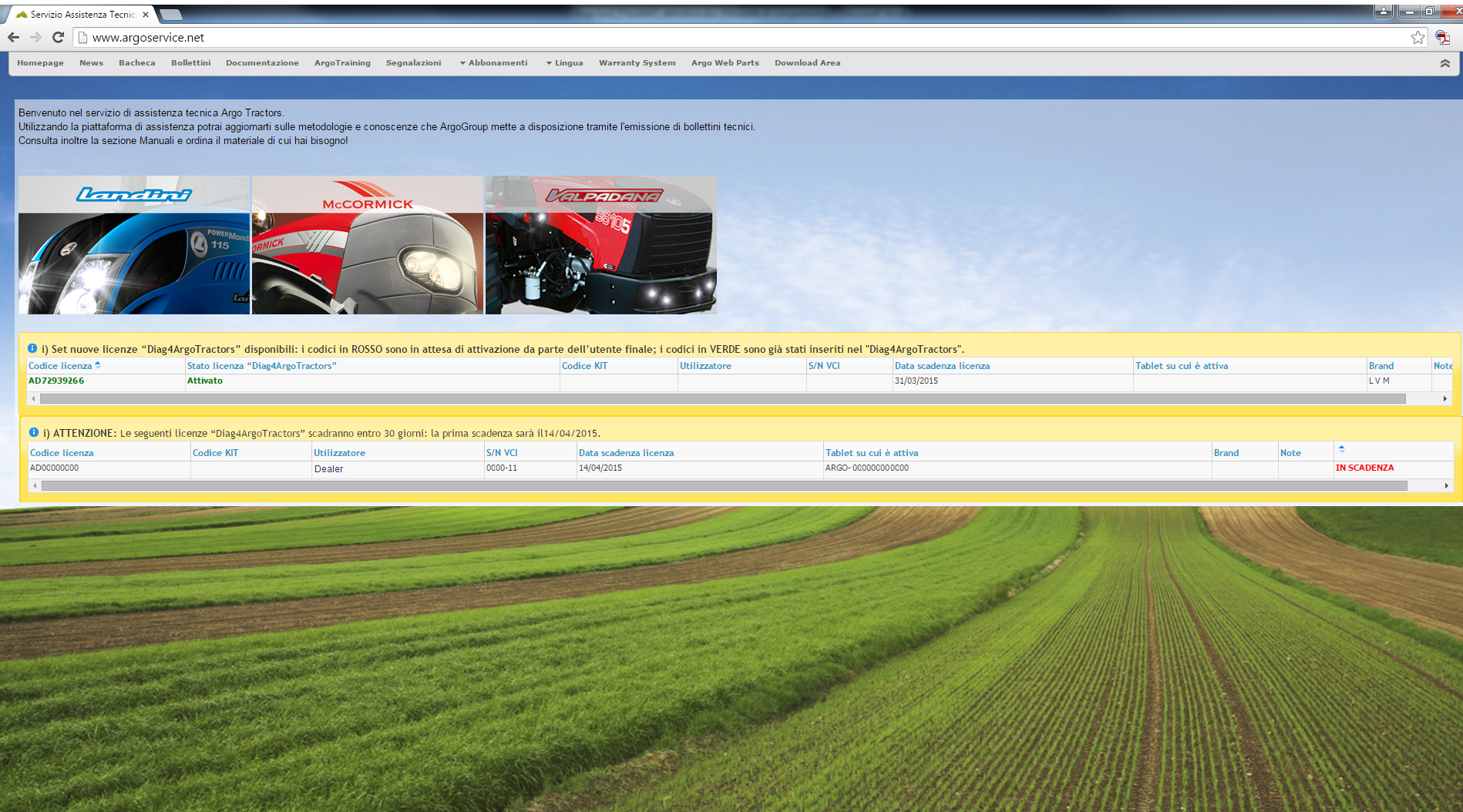Sort expiring table by Codice licenza header
The height and width of the screenshot is (812, 1463).
(x=62, y=453)
